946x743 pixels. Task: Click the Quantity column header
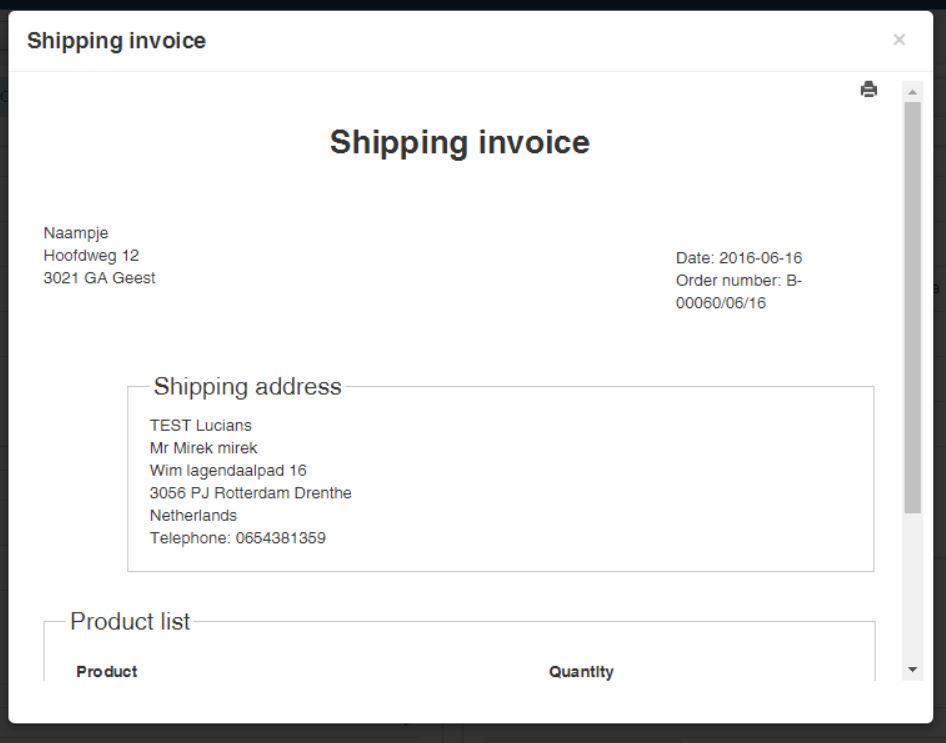tap(581, 672)
